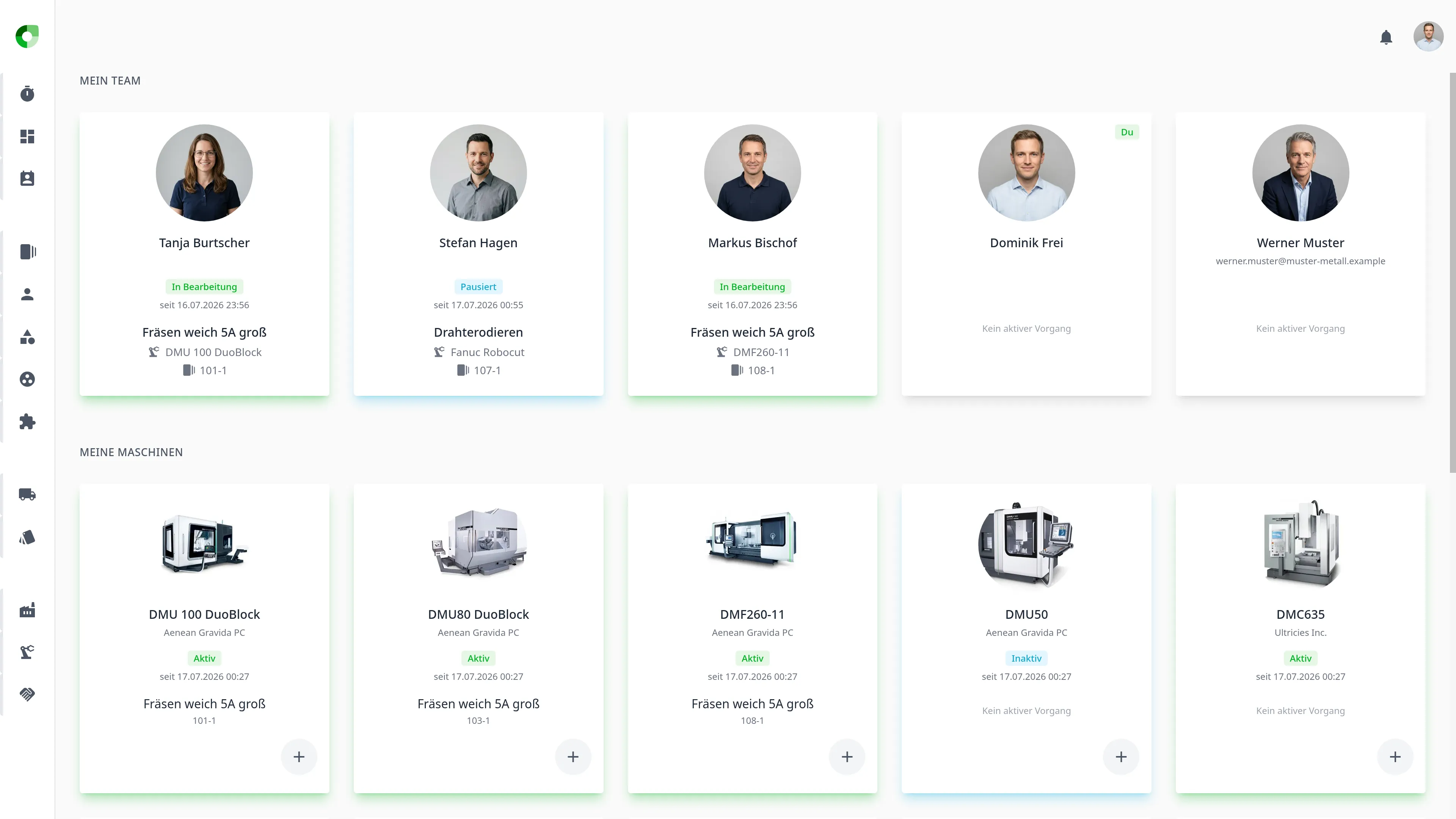Screen dimensions: 1456x819
Task: Open the orders document icon in sidebar
Action: tap(28, 251)
